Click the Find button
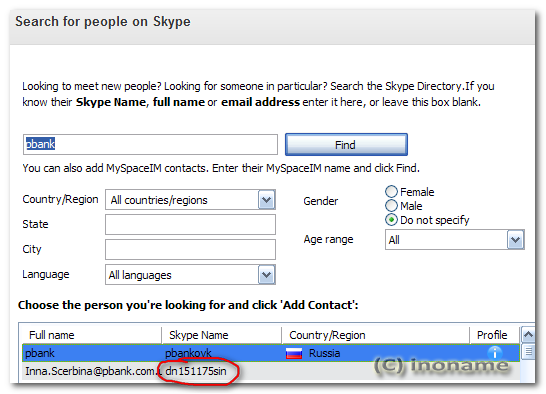Screen dimensions: 546x394 [346, 145]
